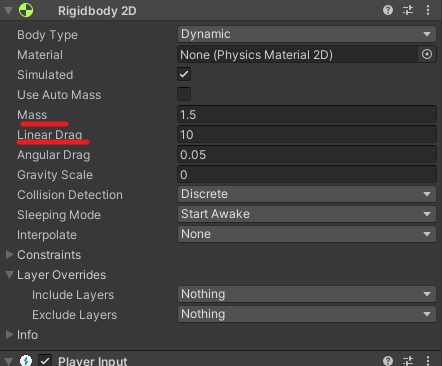
Task: Open Collision Detection dropdown
Action: click(x=307, y=194)
